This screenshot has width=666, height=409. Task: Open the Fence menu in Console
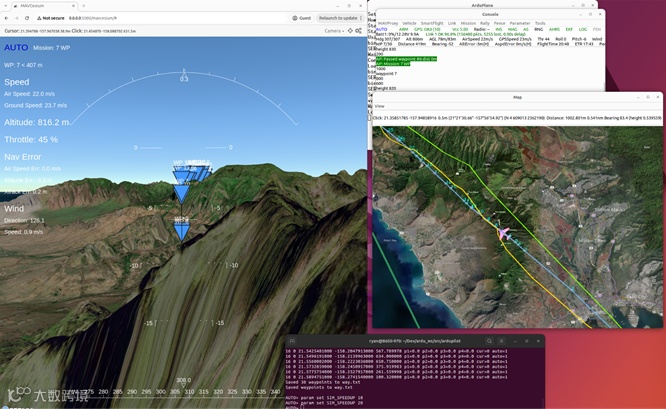coord(500,23)
